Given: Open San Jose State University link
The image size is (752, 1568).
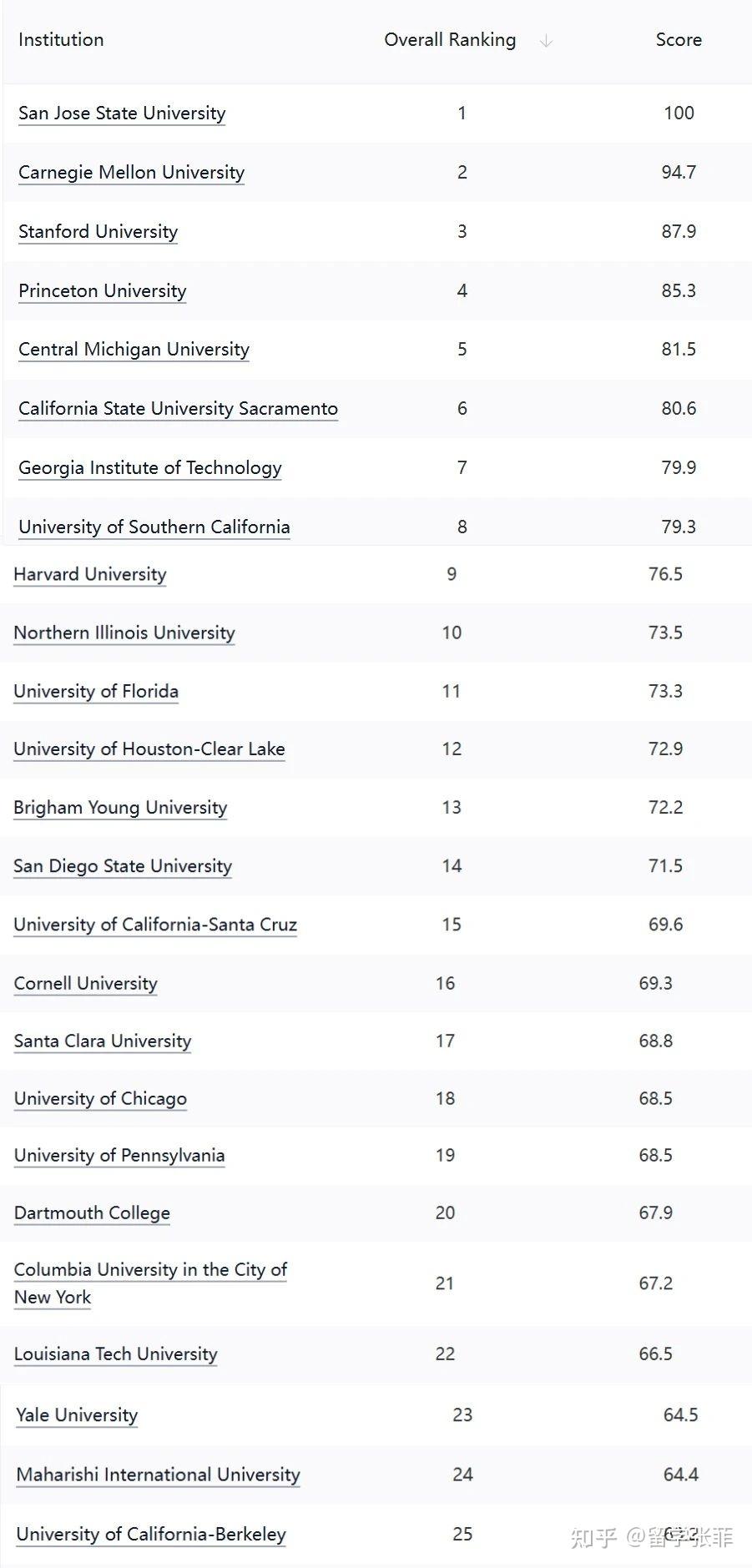Looking at the screenshot, I should 122,113.
